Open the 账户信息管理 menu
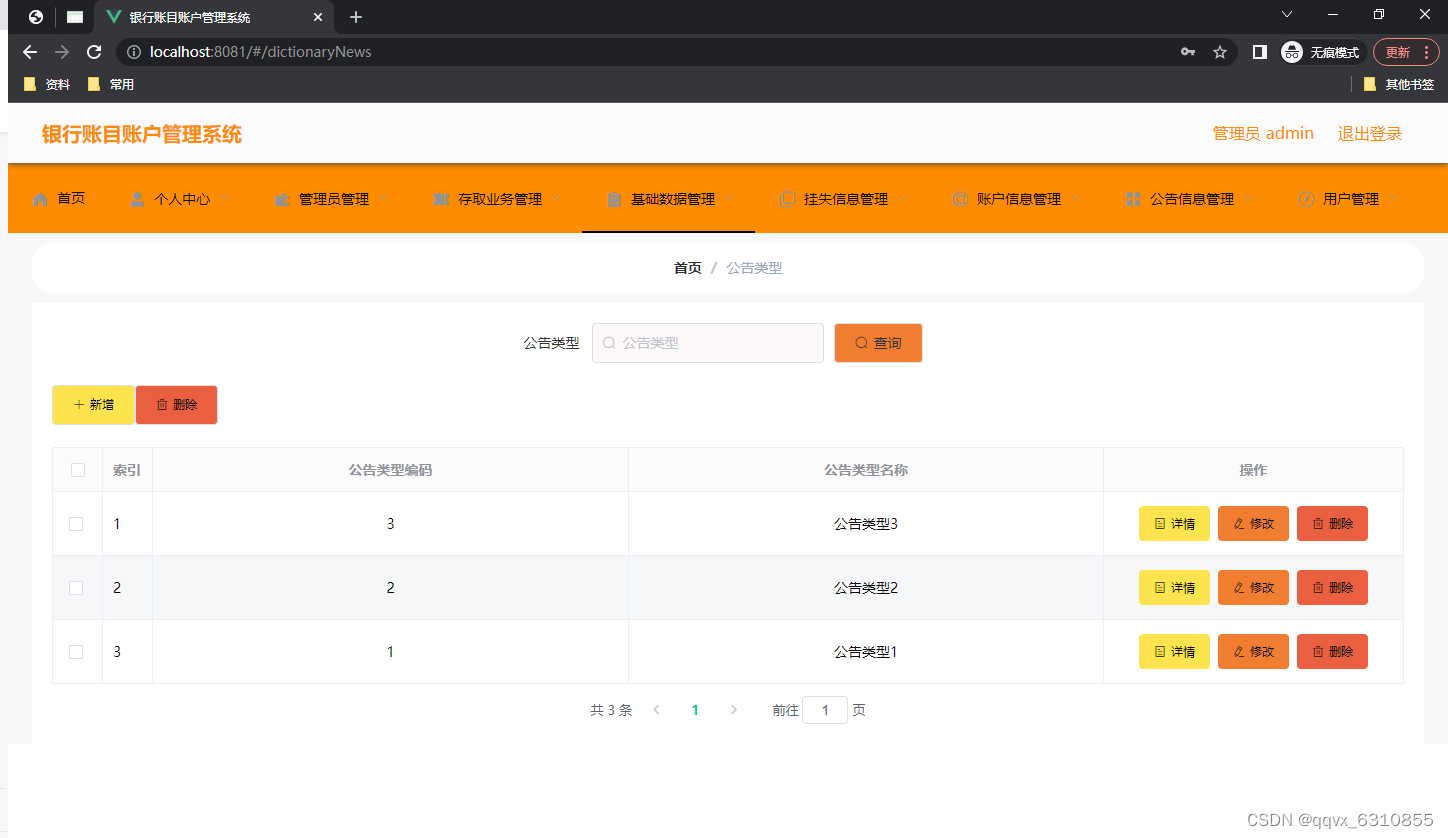1448x838 pixels. click(x=1018, y=199)
